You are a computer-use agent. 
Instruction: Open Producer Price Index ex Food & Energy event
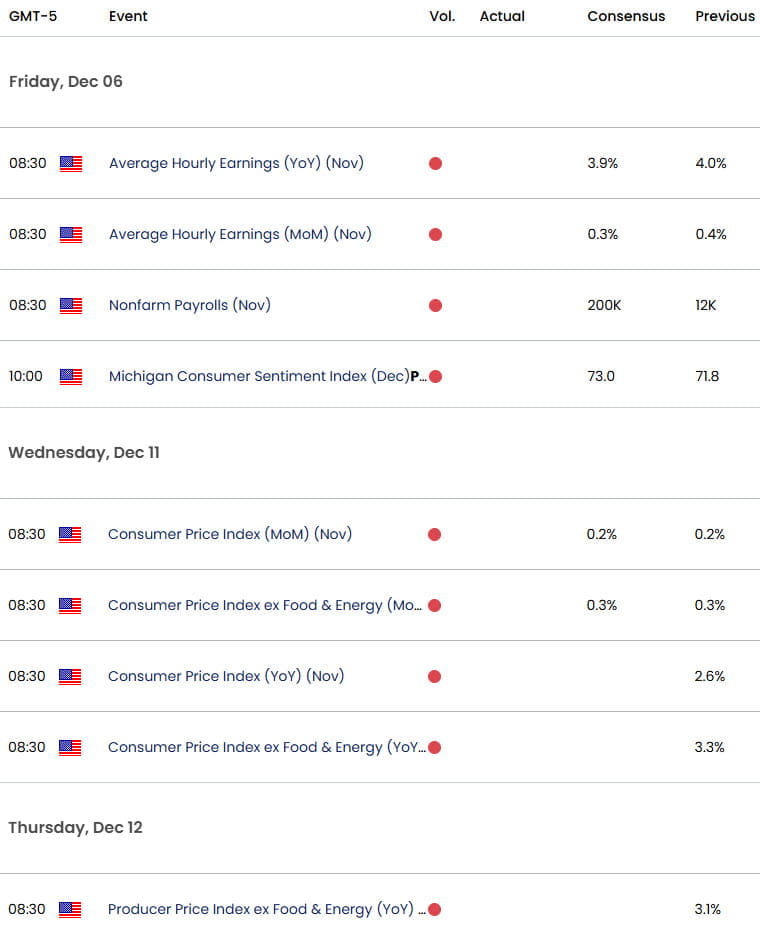point(266,909)
